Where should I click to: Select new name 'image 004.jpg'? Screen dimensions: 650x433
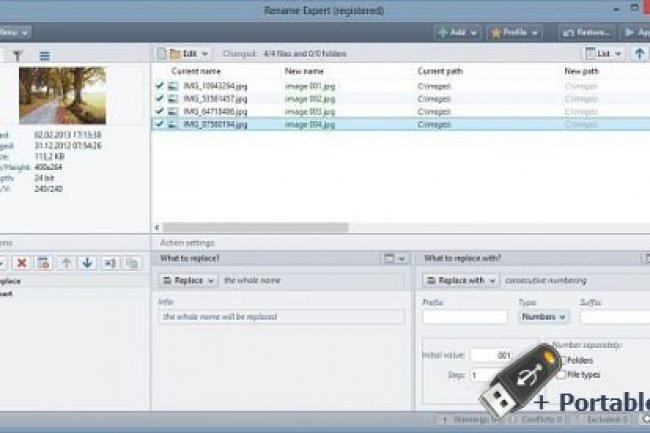[310, 125]
